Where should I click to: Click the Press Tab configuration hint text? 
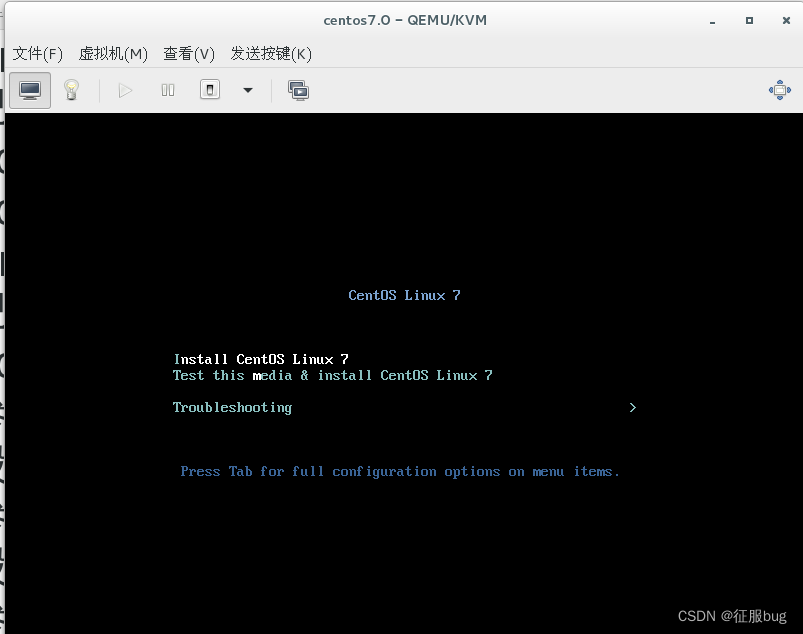tap(400, 472)
